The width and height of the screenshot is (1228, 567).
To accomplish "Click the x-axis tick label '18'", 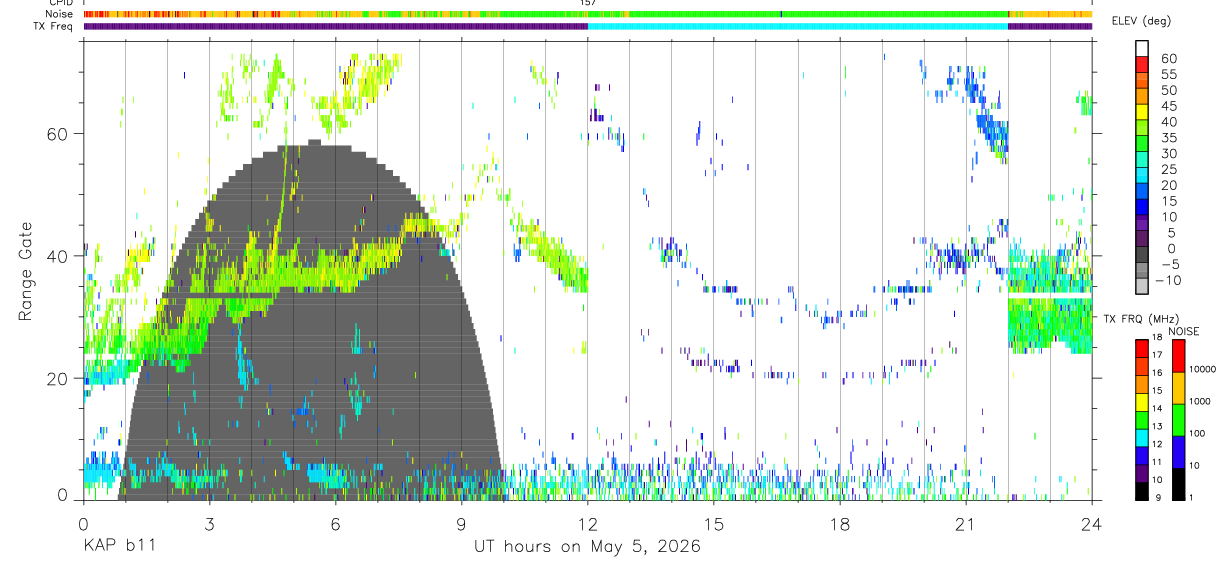I will pos(839,524).
